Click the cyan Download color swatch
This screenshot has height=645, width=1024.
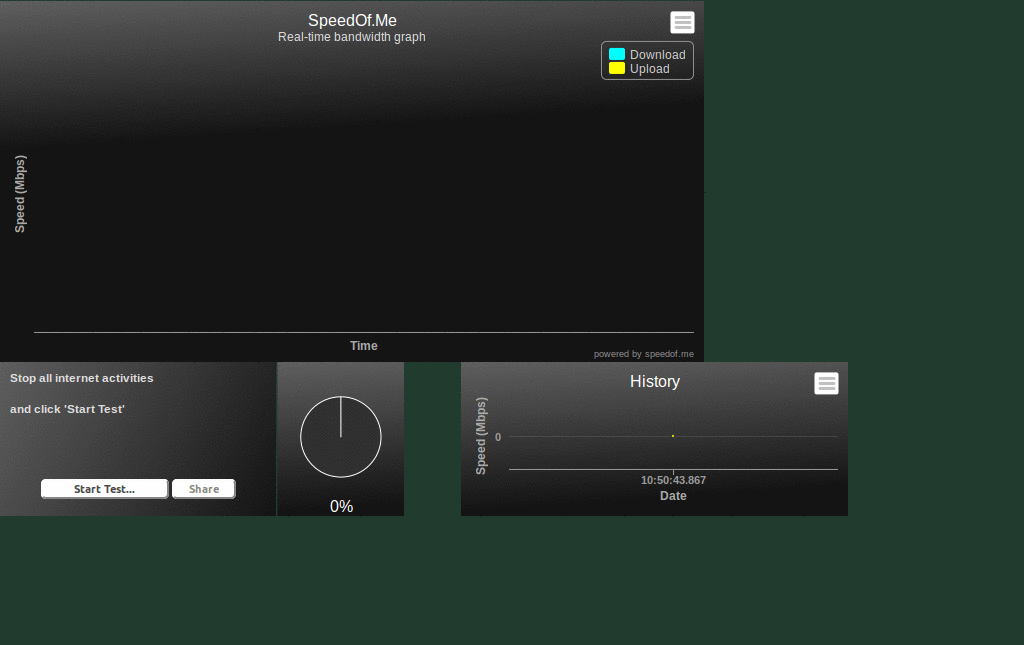[616, 54]
